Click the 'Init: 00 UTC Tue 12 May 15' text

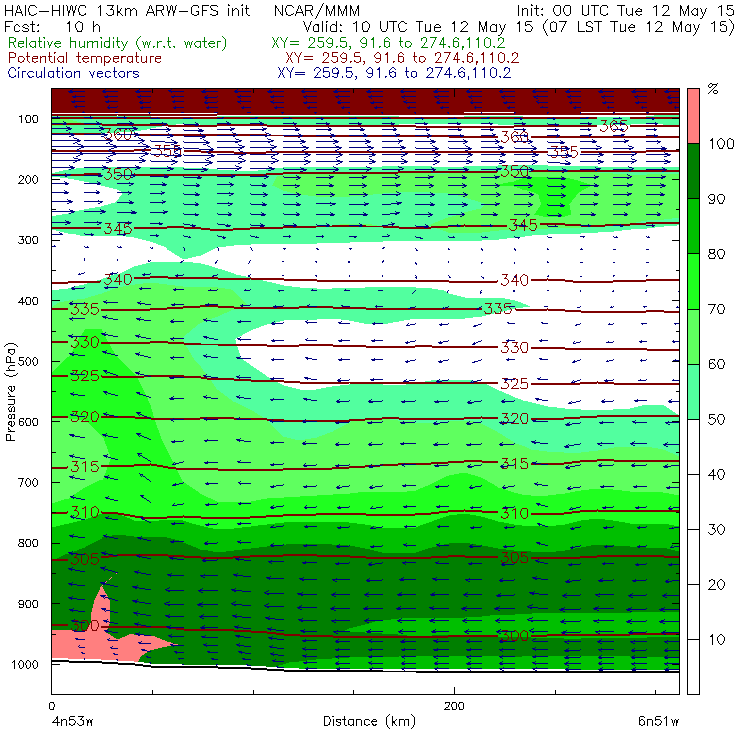pyautogui.click(x=625, y=10)
